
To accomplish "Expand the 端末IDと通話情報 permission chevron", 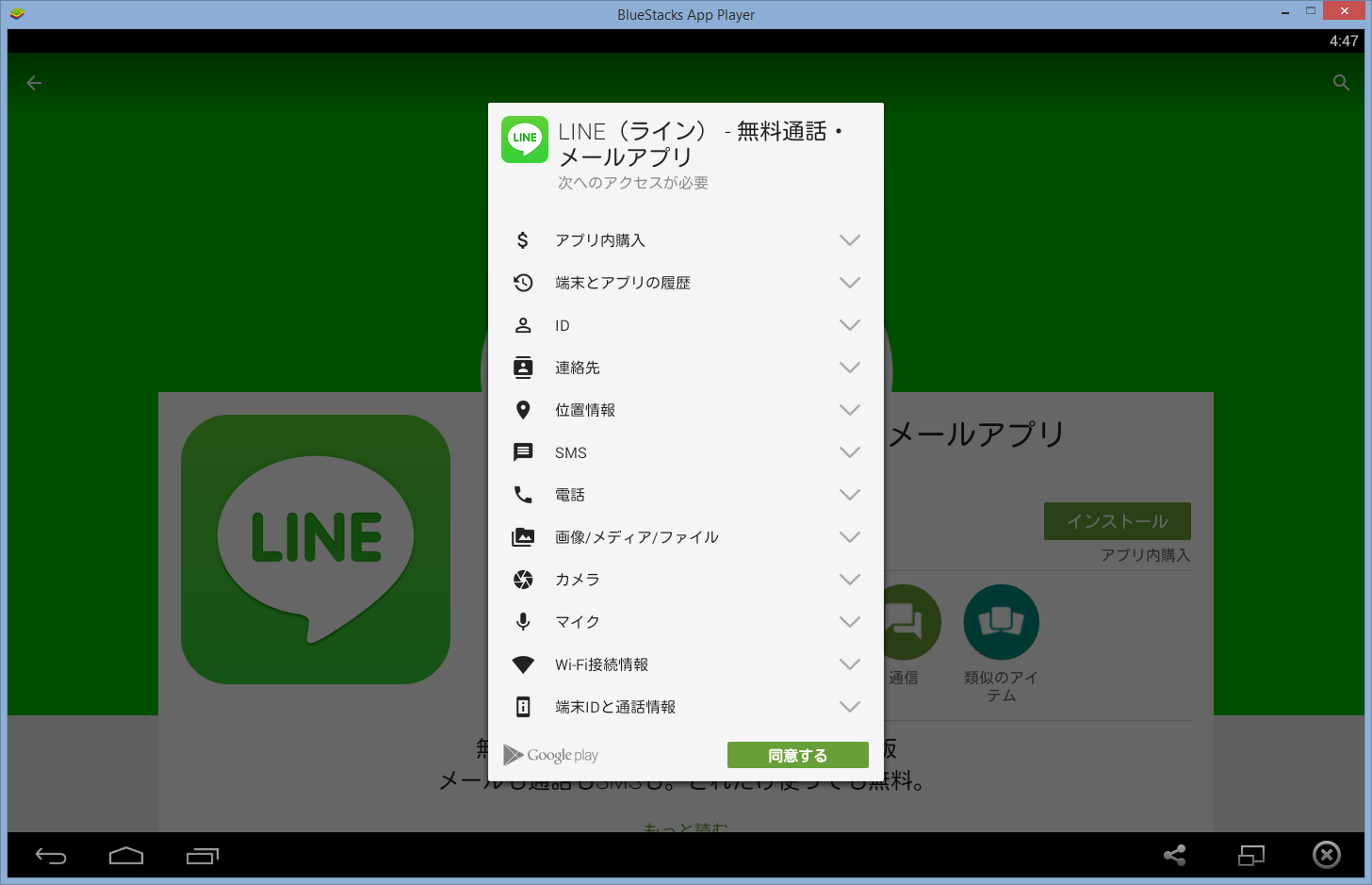I will pyautogui.click(x=850, y=707).
